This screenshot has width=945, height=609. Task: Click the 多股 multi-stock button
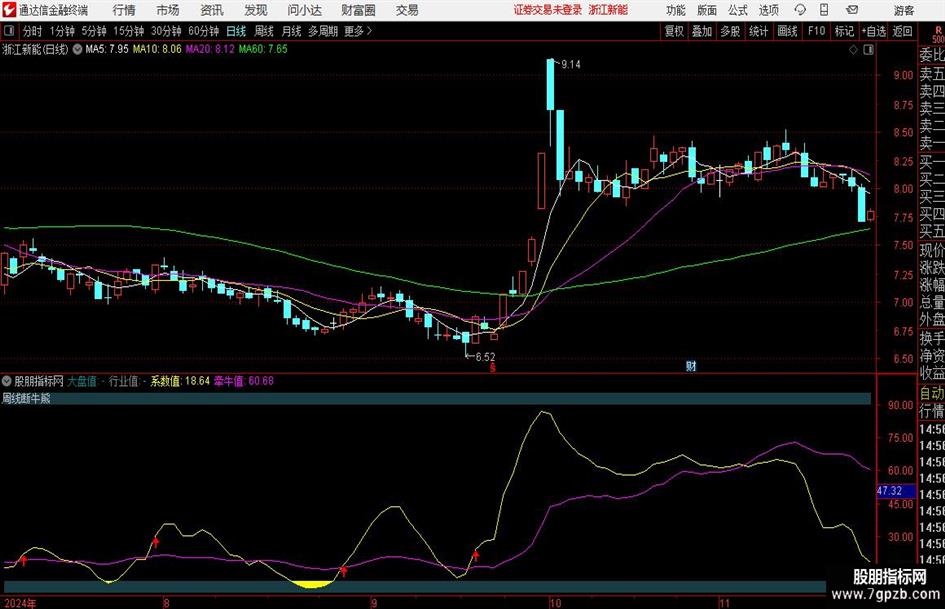pos(730,31)
